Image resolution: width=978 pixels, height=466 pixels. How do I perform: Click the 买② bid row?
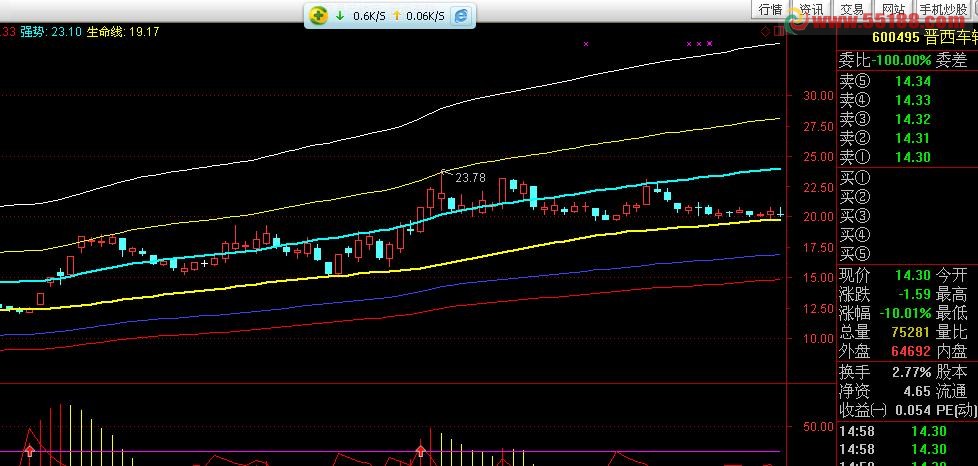tap(908, 197)
